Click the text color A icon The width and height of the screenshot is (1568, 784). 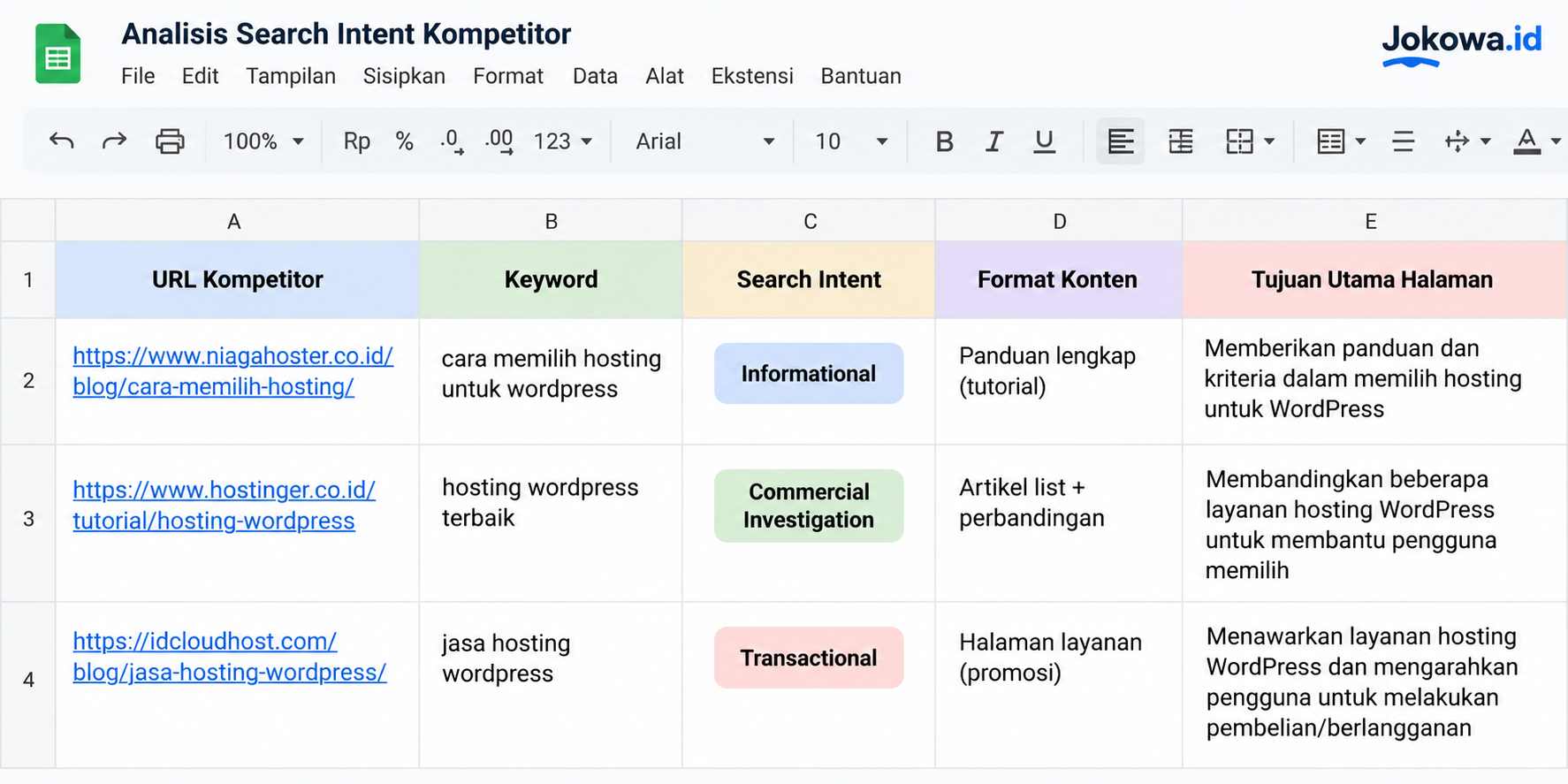pos(1526,141)
